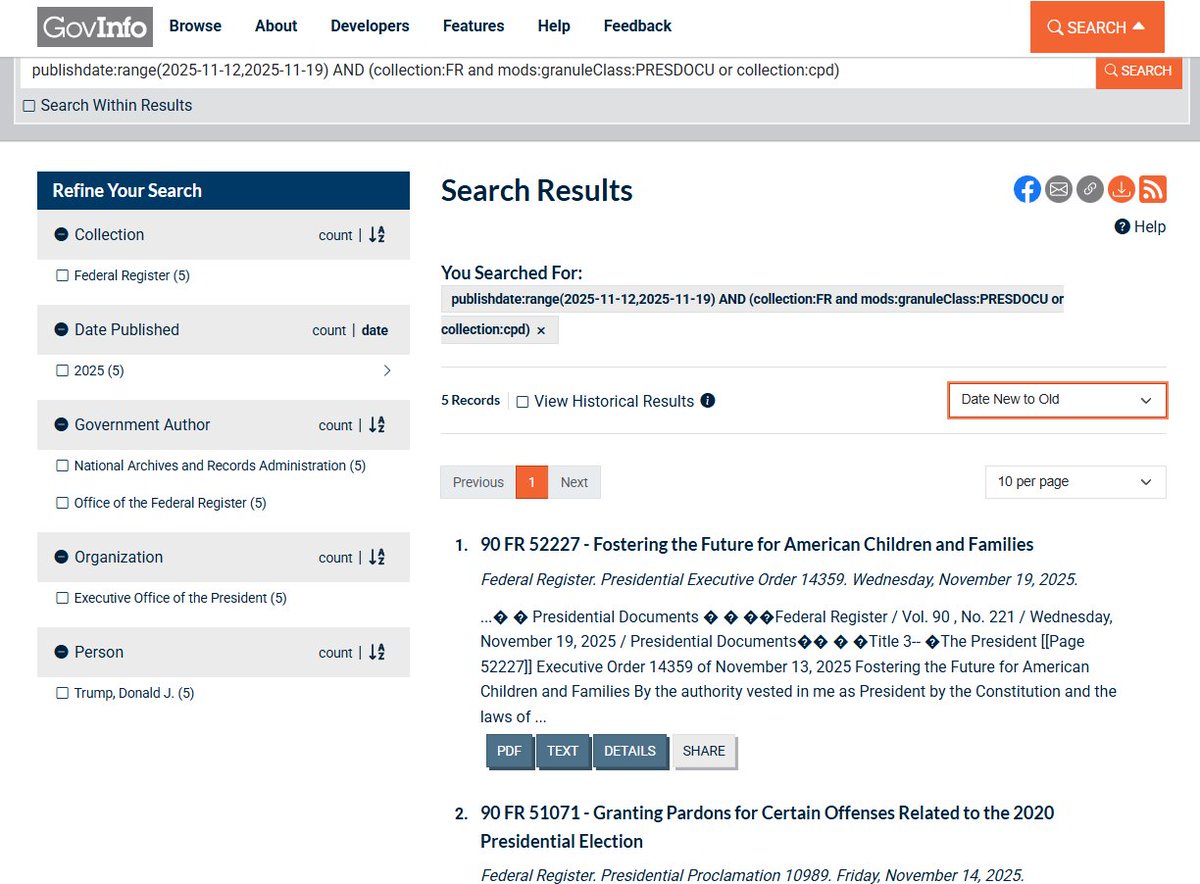Collapse Date Published facet minus icon

pyautogui.click(x=61, y=329)
